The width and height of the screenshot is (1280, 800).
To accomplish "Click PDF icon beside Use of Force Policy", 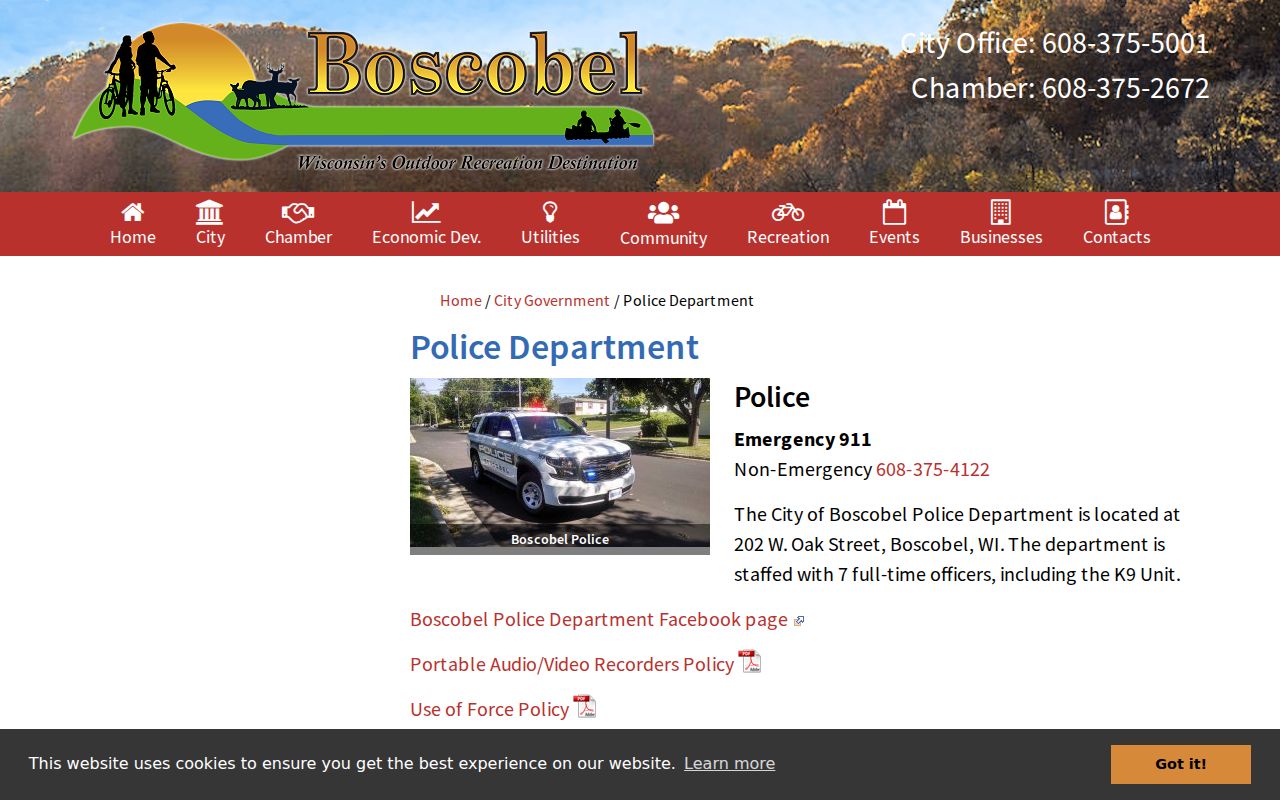I will pos(585,707).
